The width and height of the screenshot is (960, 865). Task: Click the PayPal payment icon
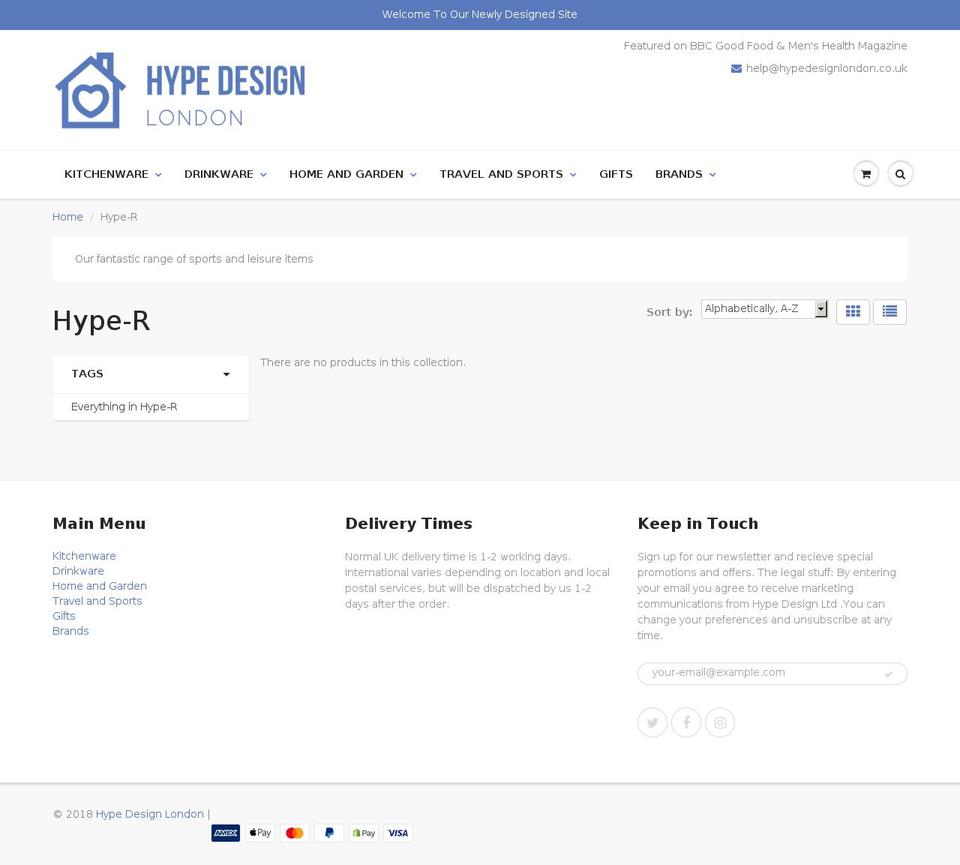(329, 833)
